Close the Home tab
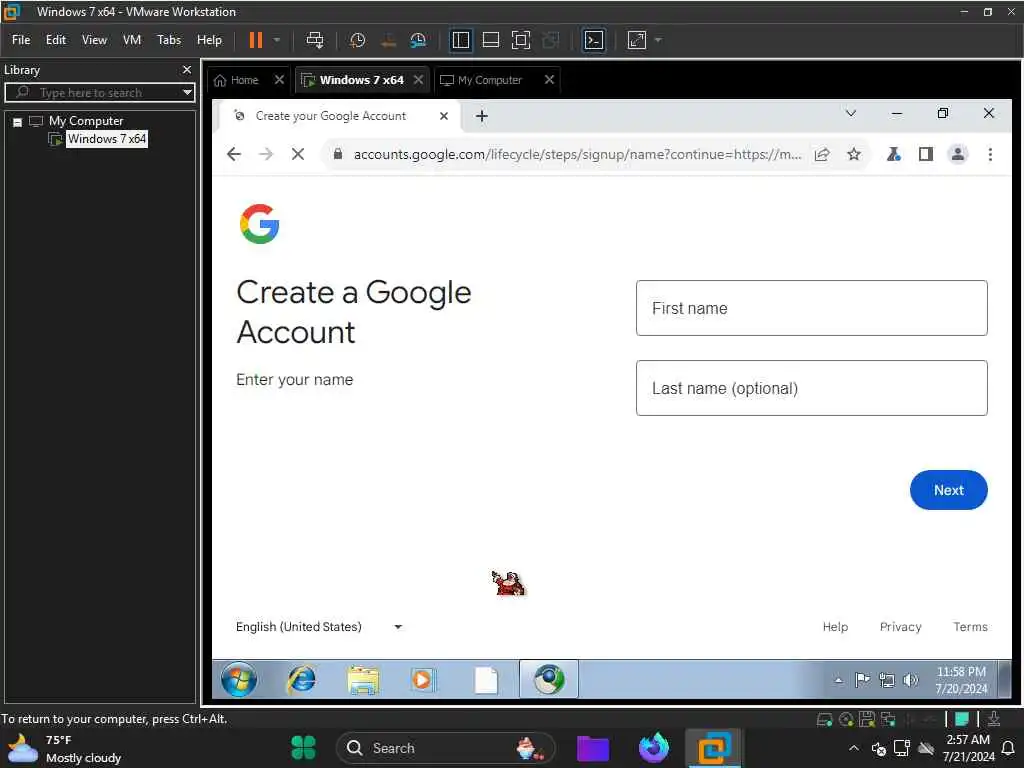 [280, 79]
